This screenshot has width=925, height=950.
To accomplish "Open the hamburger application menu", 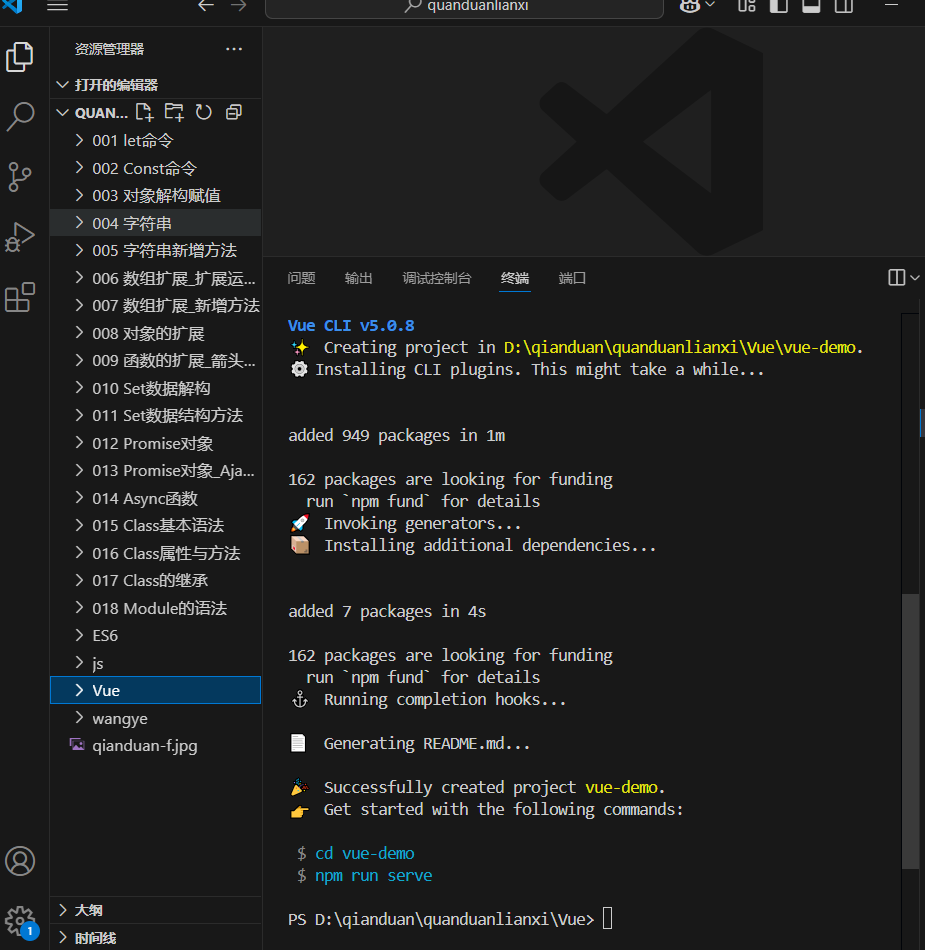I will (58, 6).
